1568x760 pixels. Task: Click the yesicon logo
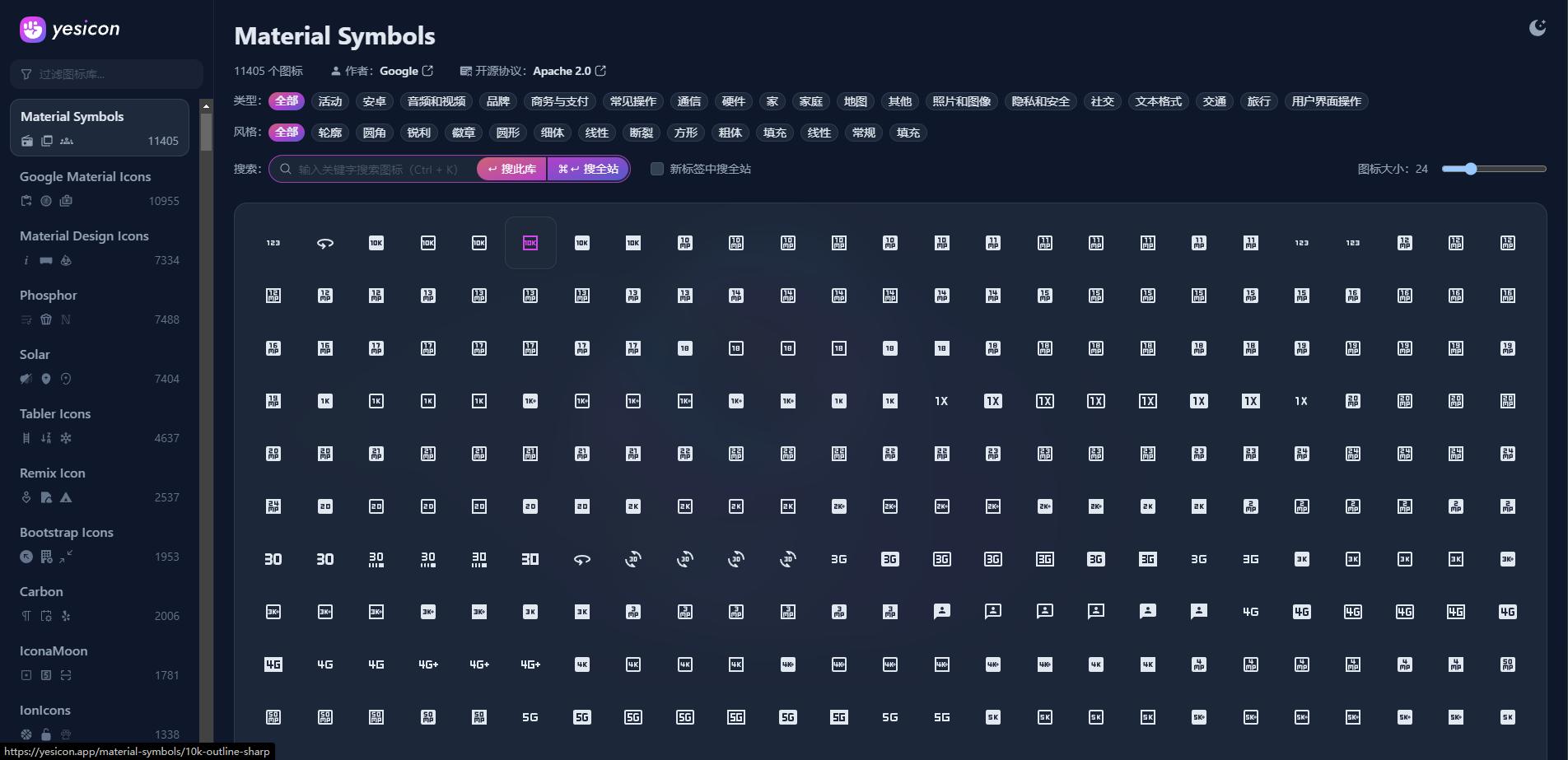point(70,30)
